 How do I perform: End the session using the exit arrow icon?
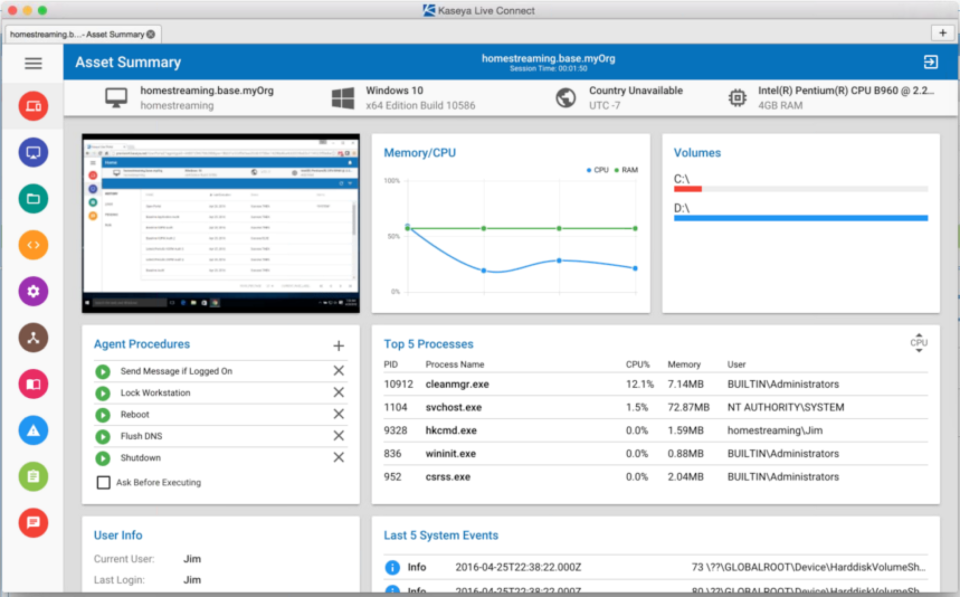(x=931, y=61)
